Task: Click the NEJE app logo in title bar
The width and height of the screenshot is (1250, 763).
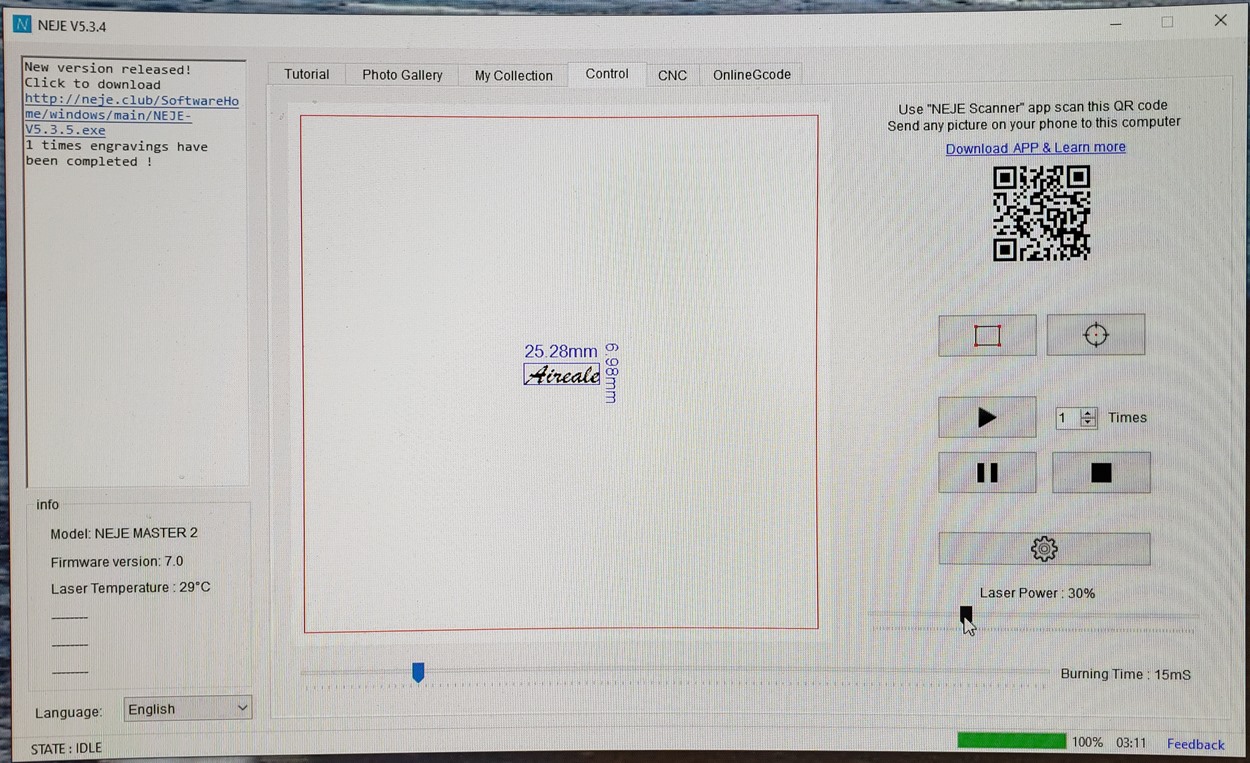Action: (23, 25)
